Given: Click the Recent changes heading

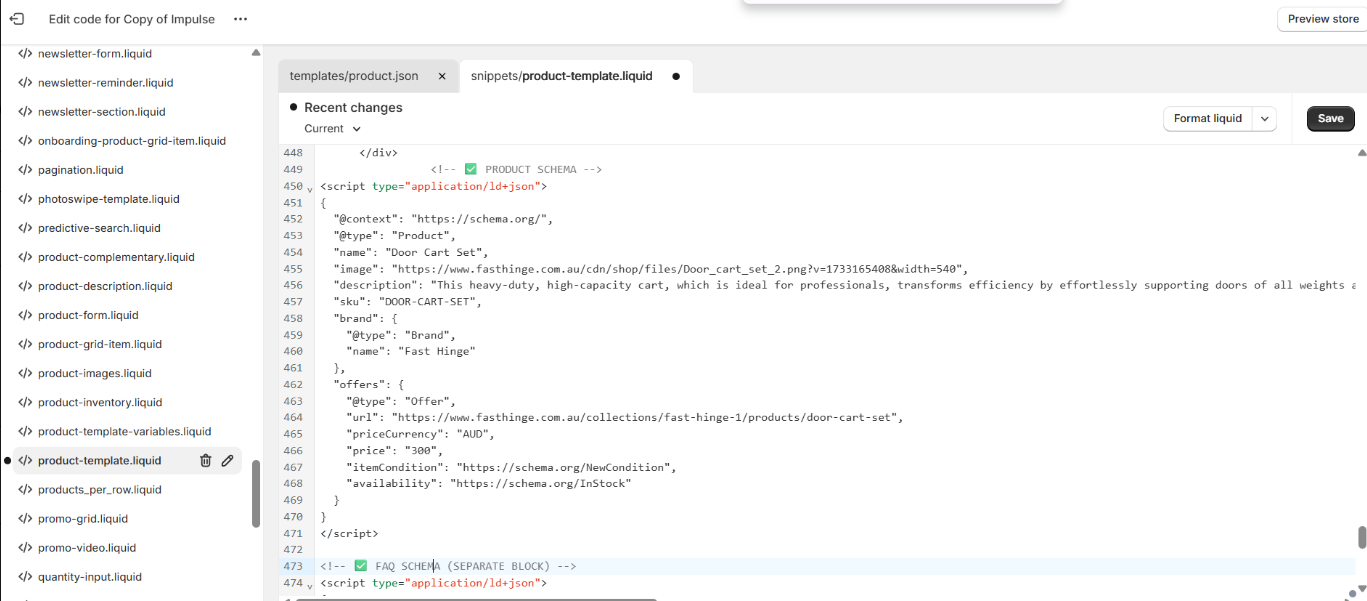Looking at the screenshot, I should click(x=353, y=108).
